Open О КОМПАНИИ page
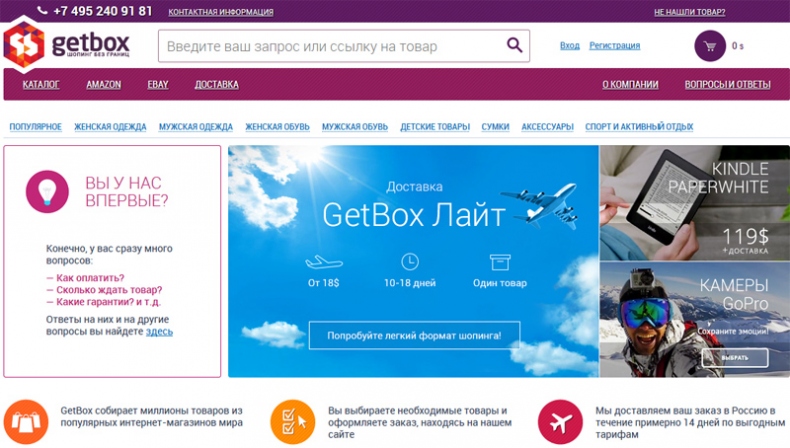The height and width of the screenshot is (448, 790). (630, 85)
